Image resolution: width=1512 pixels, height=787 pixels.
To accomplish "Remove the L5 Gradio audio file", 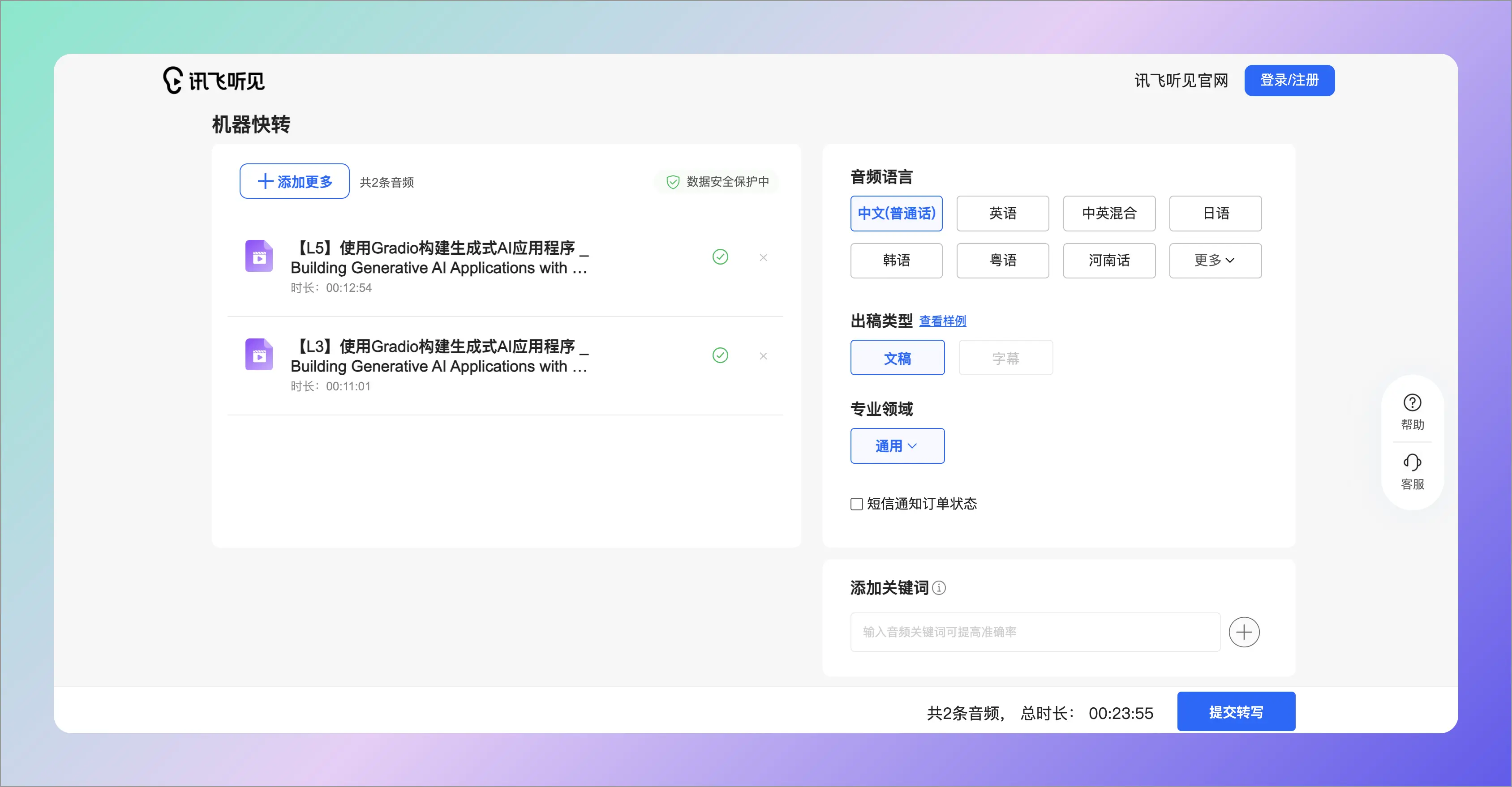I will pos(763,258).
